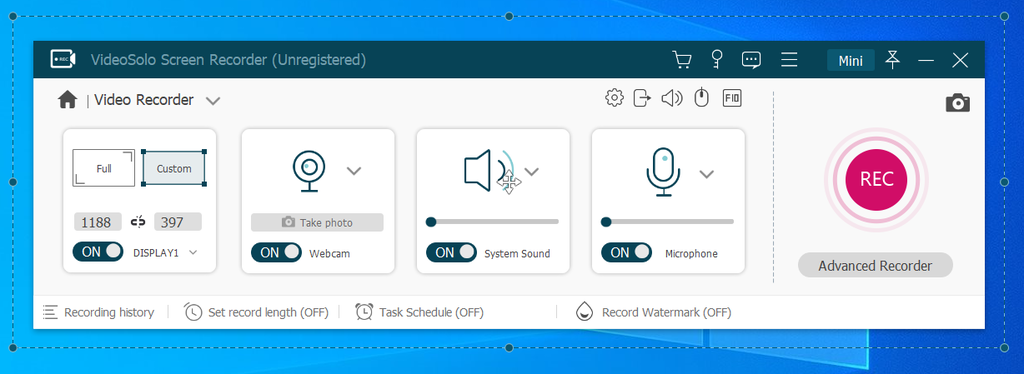The height and width of the screenshot is (374, 1024).
Task: Start recording with the REC button
Action: [x=876, y=179]
